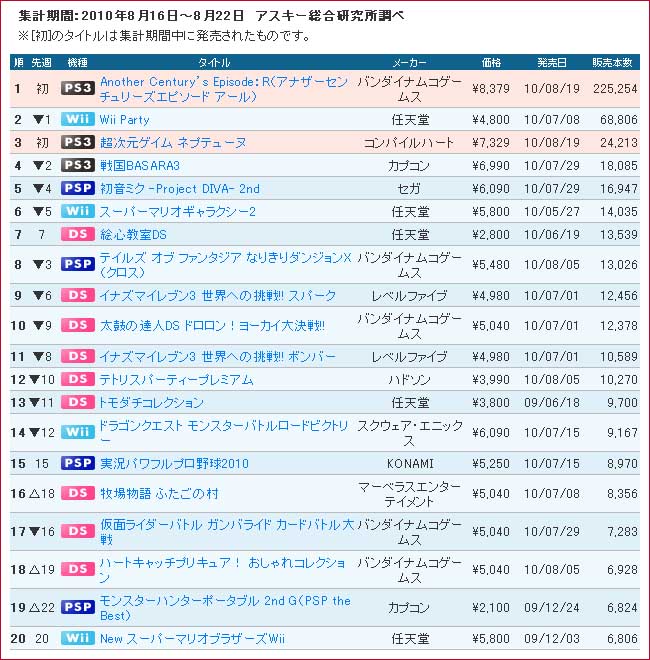Click the DS badge beside 絵心教室DS
This screenshot has height=660, width=650.
[x=77, y=234]
